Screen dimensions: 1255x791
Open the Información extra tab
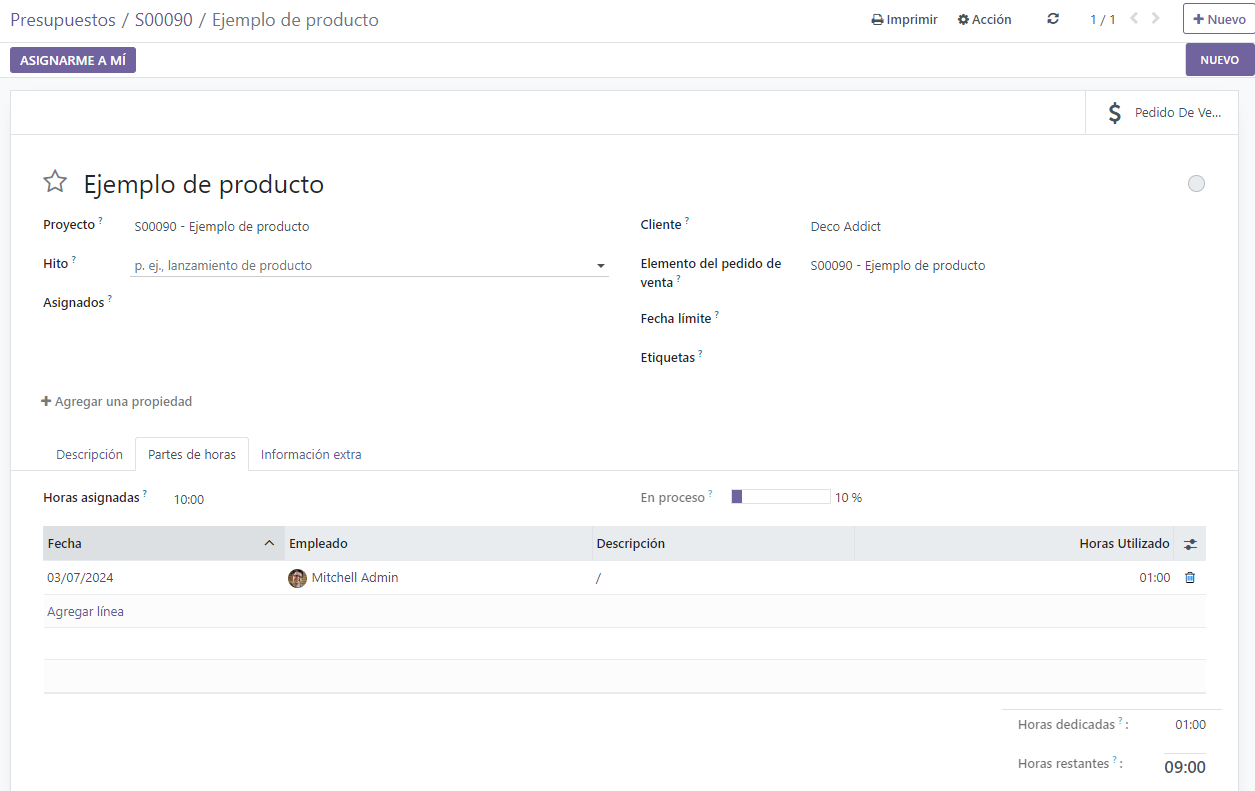tap(310, 454)
